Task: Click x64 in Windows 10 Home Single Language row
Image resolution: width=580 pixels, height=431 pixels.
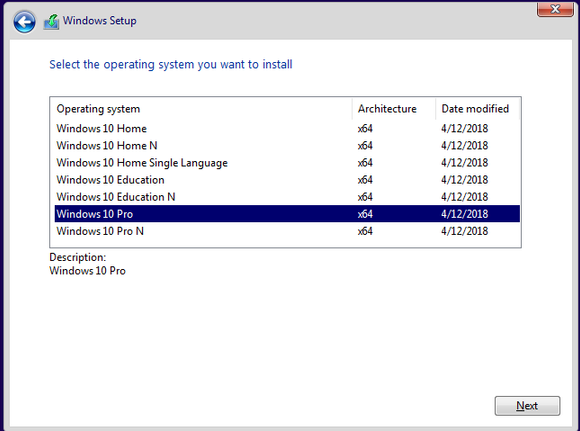Action: 365,162
